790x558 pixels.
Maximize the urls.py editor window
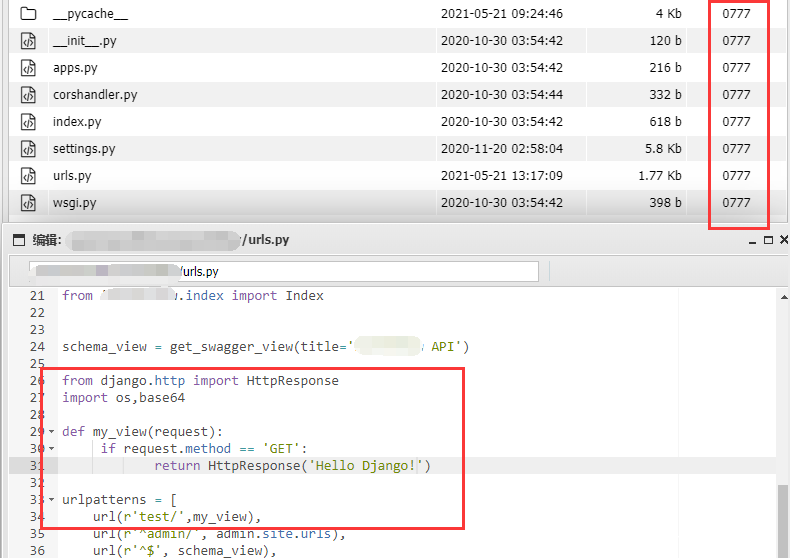click(768, 240)
